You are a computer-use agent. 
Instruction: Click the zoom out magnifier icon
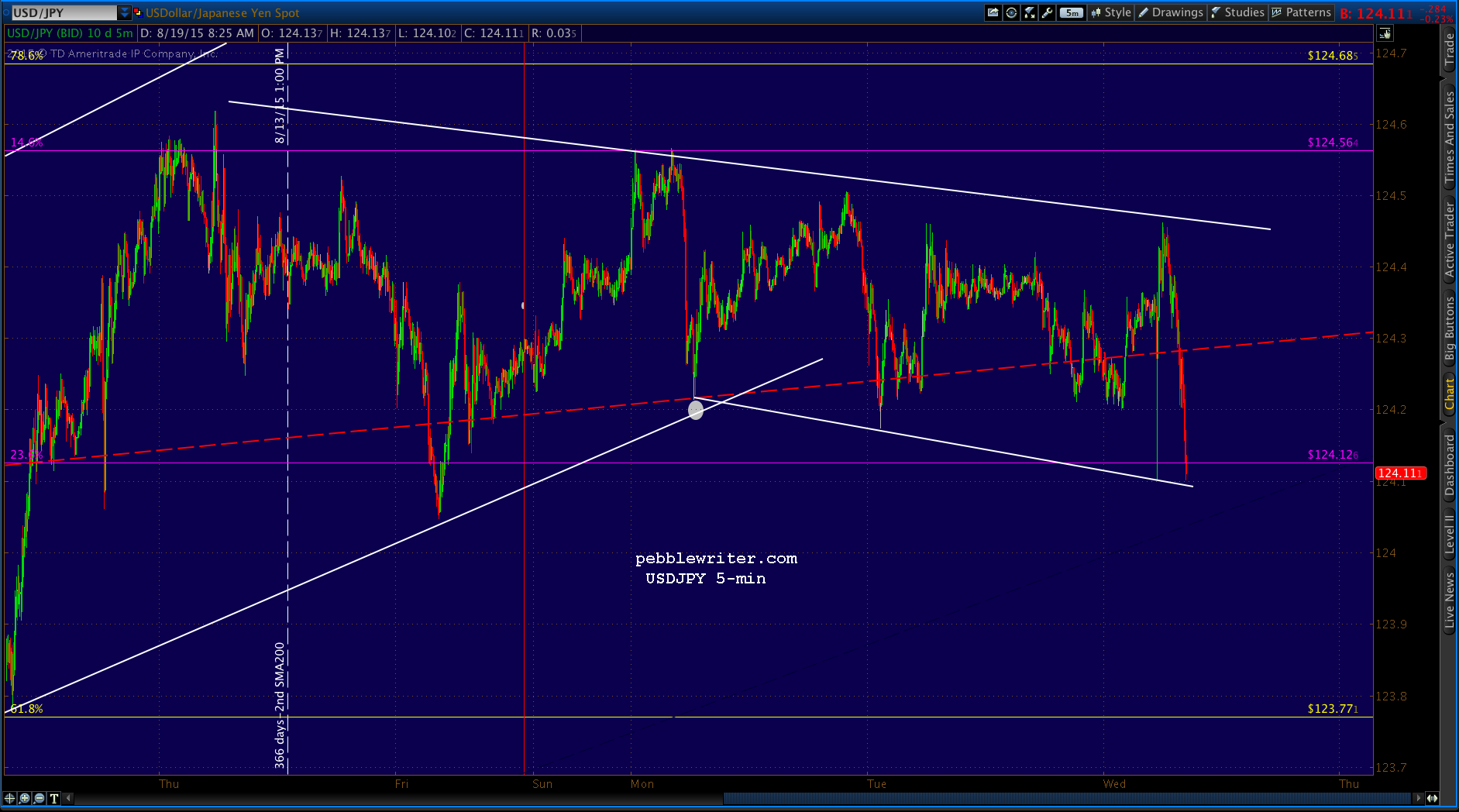coord(40,798)
